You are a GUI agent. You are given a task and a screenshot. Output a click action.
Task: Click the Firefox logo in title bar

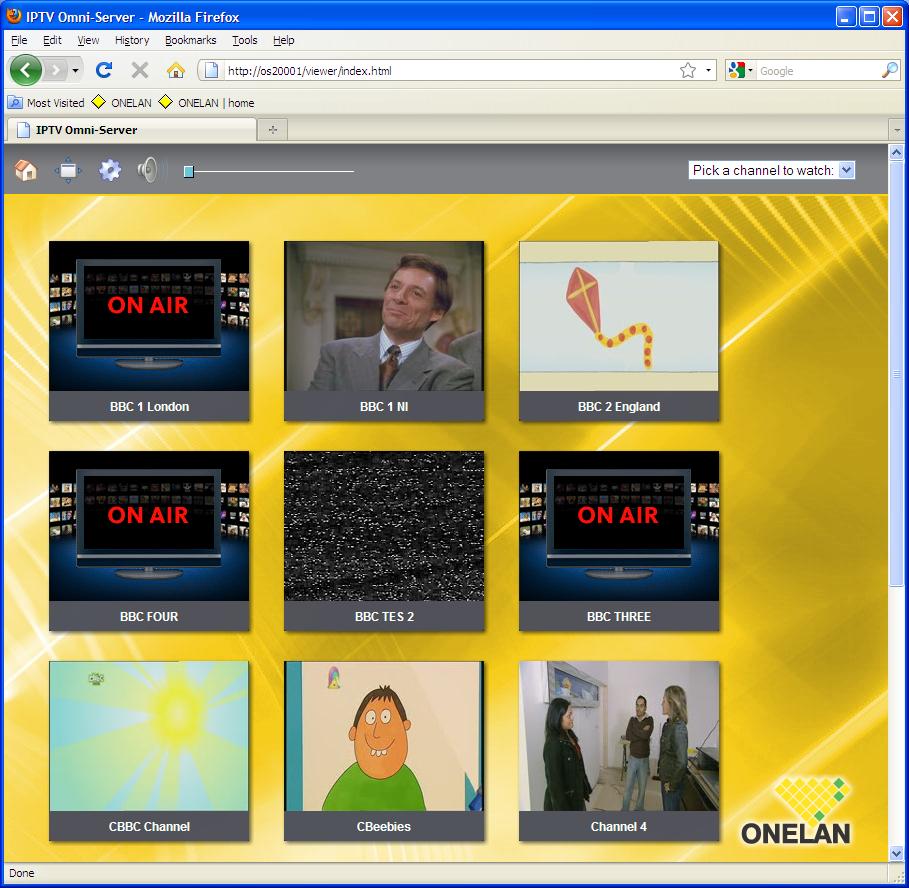coord(14,16)
